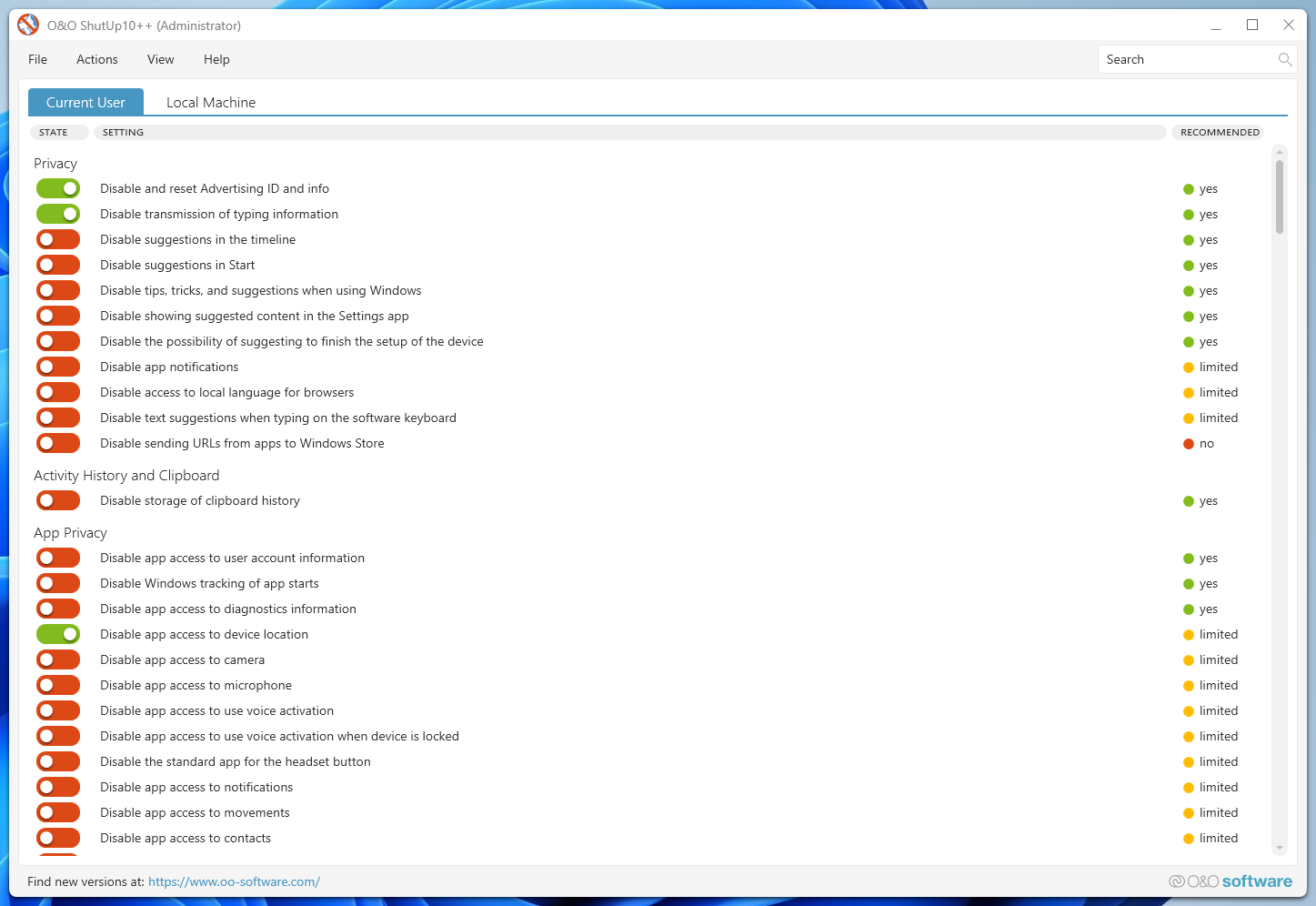The width and height of the screenshot is (1316, 906).
Task: Select 'Disable the possibility of suggesting to finish the setup'
Action: (292, 341)
